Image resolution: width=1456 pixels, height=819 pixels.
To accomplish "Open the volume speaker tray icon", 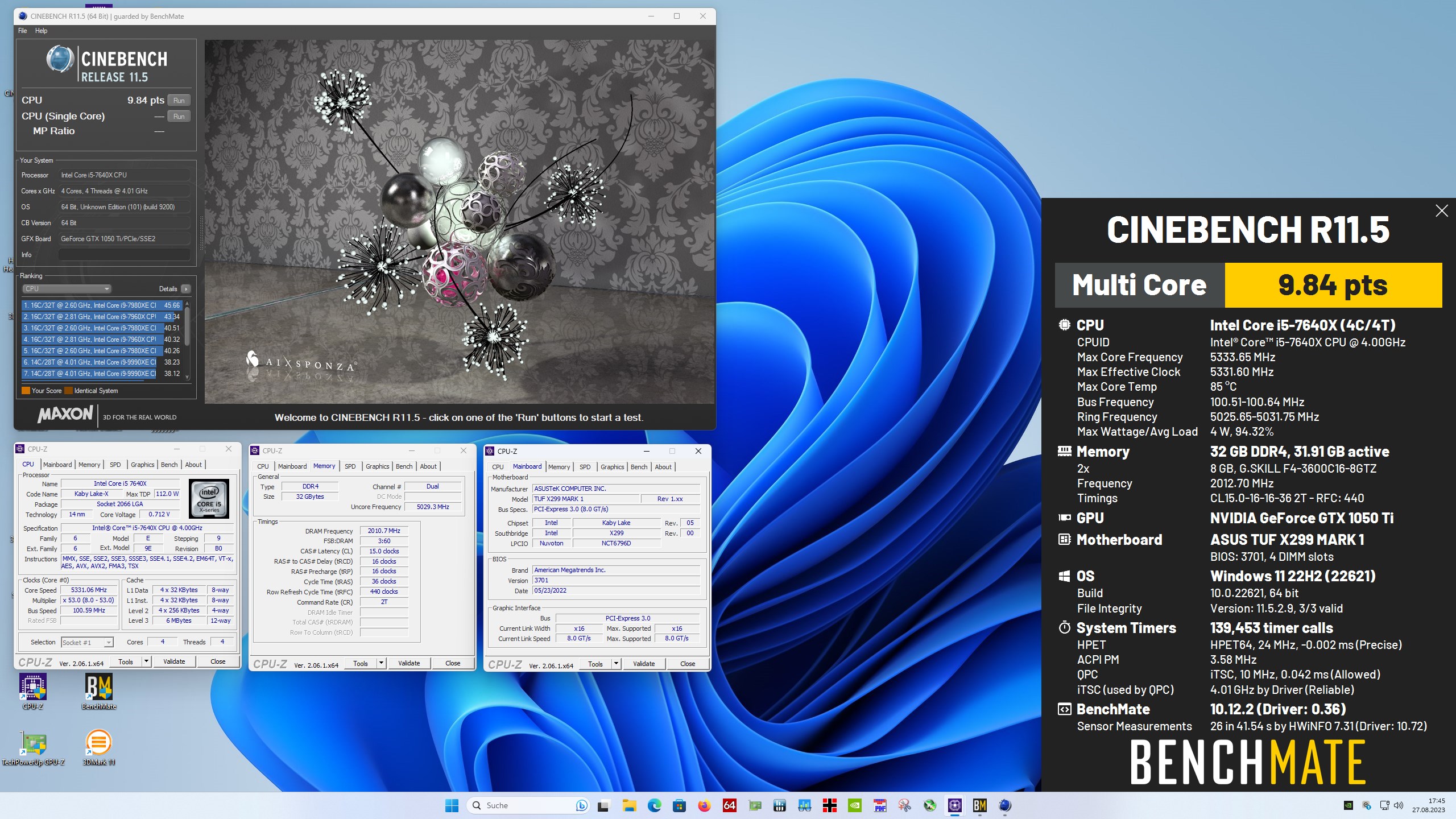I will pyautogui.click(x=1399, y=805).
